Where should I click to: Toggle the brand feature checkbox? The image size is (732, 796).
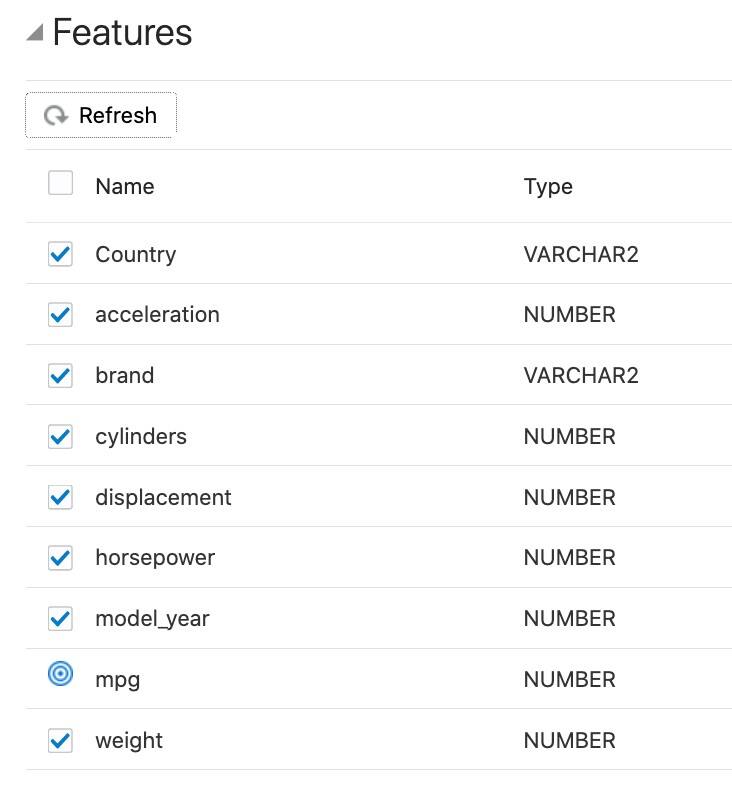(x=60, y=376)
